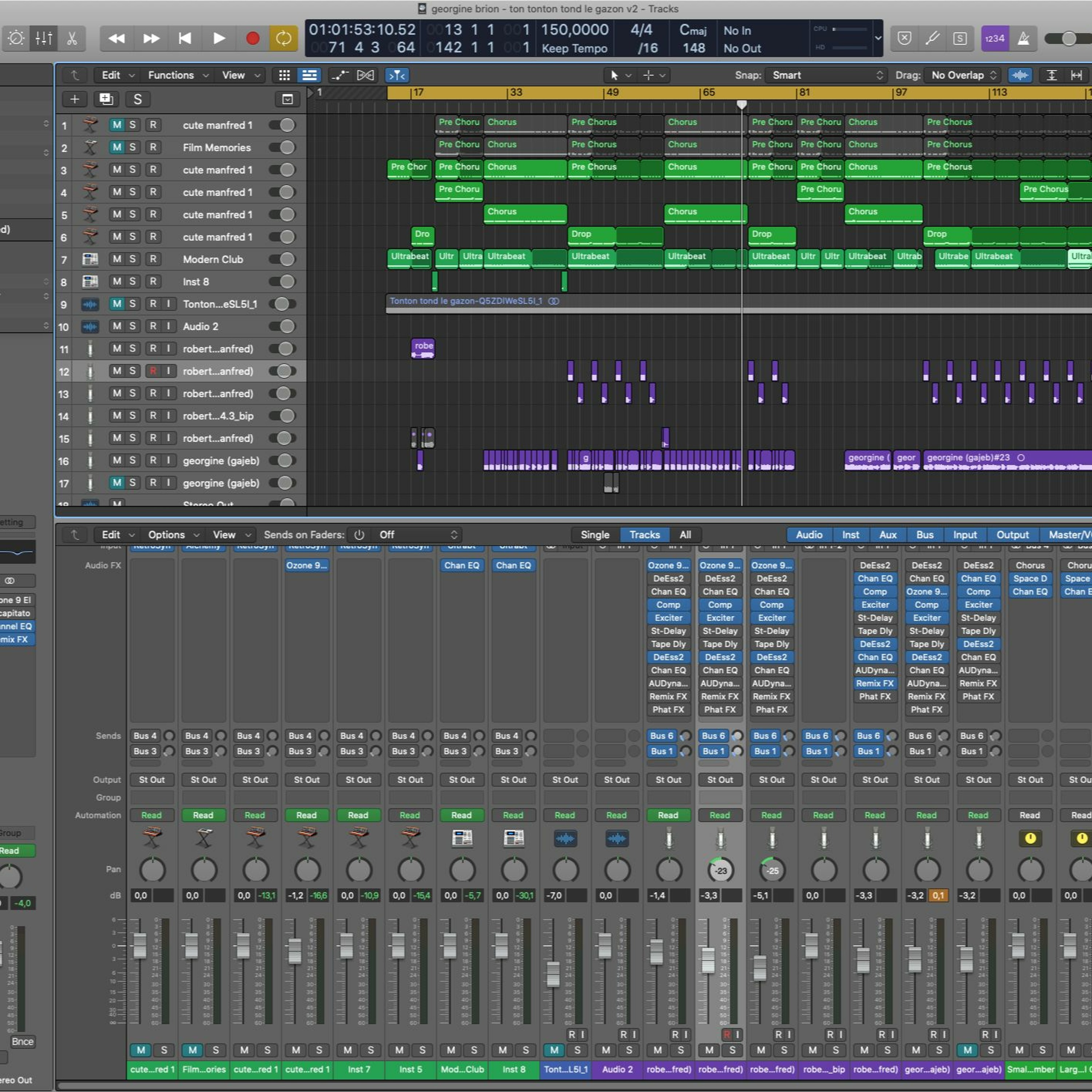Go to project beginning in the transport
This screenshot has height=1092, width=1092.
click(x=185, y=39)
